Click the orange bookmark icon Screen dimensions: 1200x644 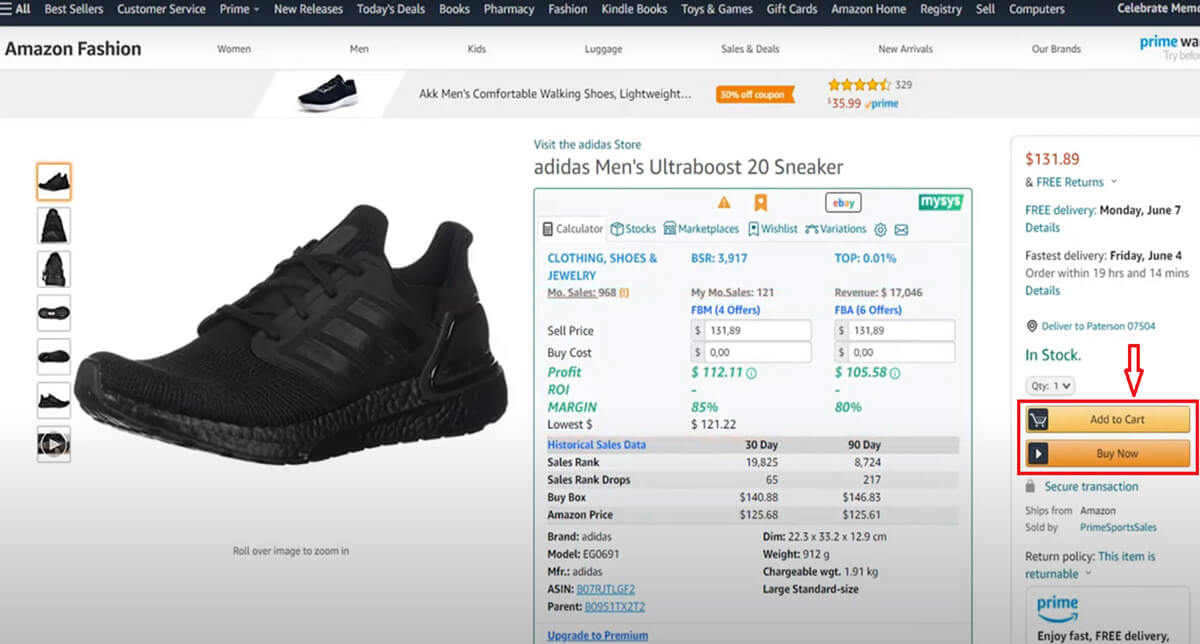point(760,202)
